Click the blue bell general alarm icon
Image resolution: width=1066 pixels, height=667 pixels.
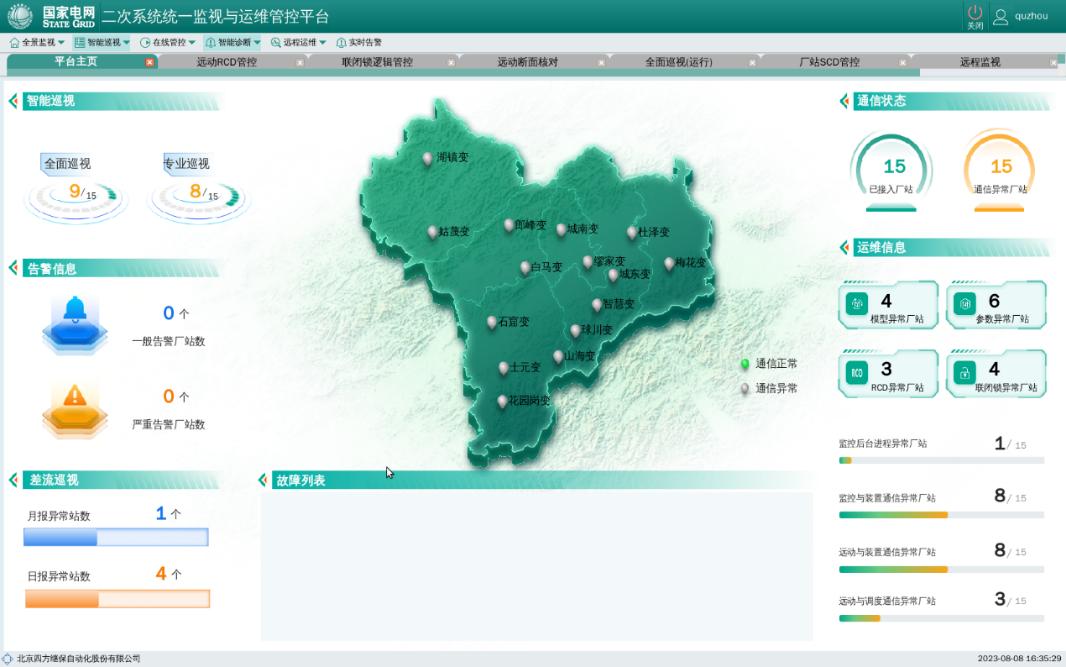pos(74,321)
